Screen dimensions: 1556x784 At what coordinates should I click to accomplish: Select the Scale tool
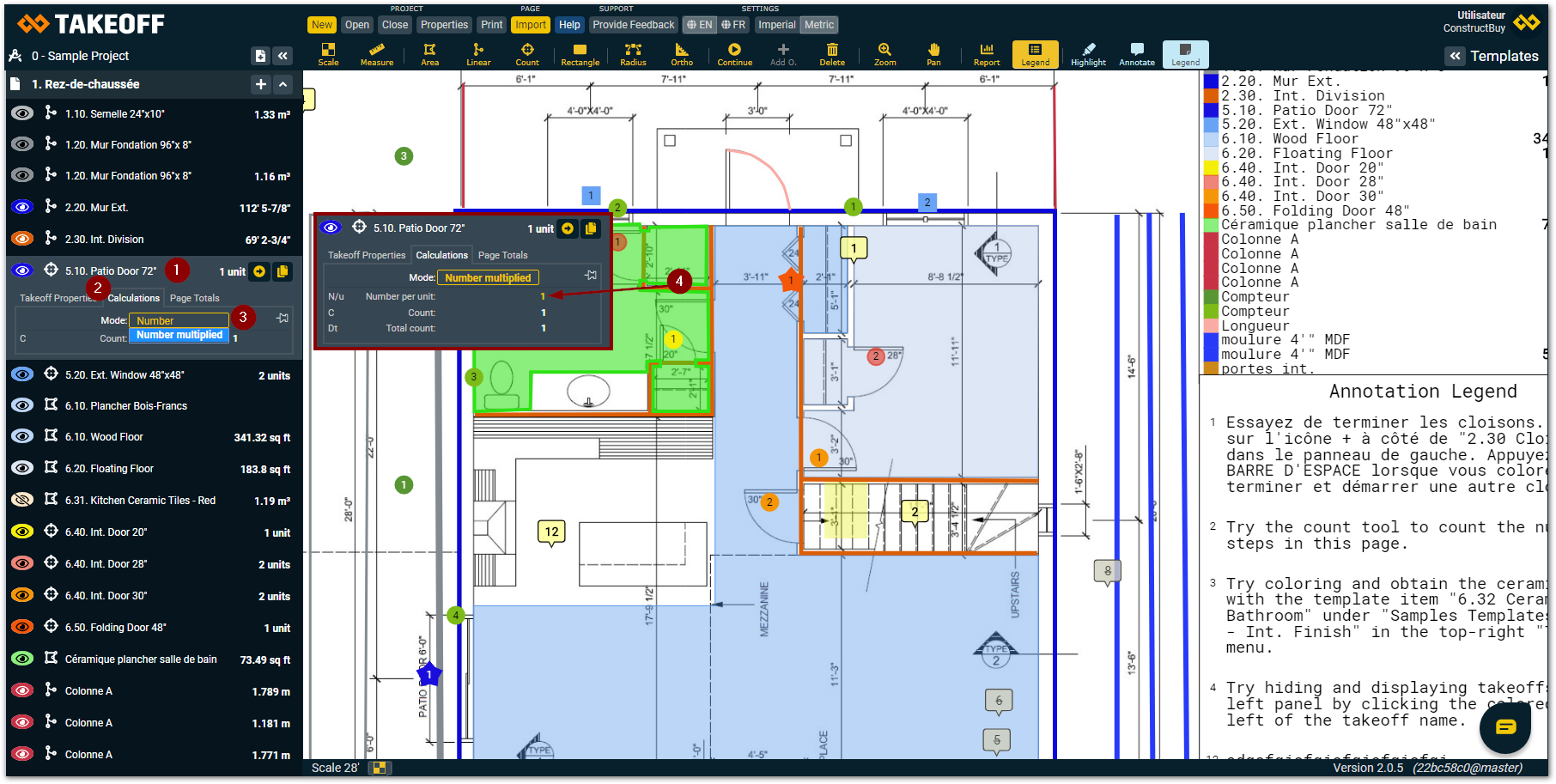click(328, 54)
